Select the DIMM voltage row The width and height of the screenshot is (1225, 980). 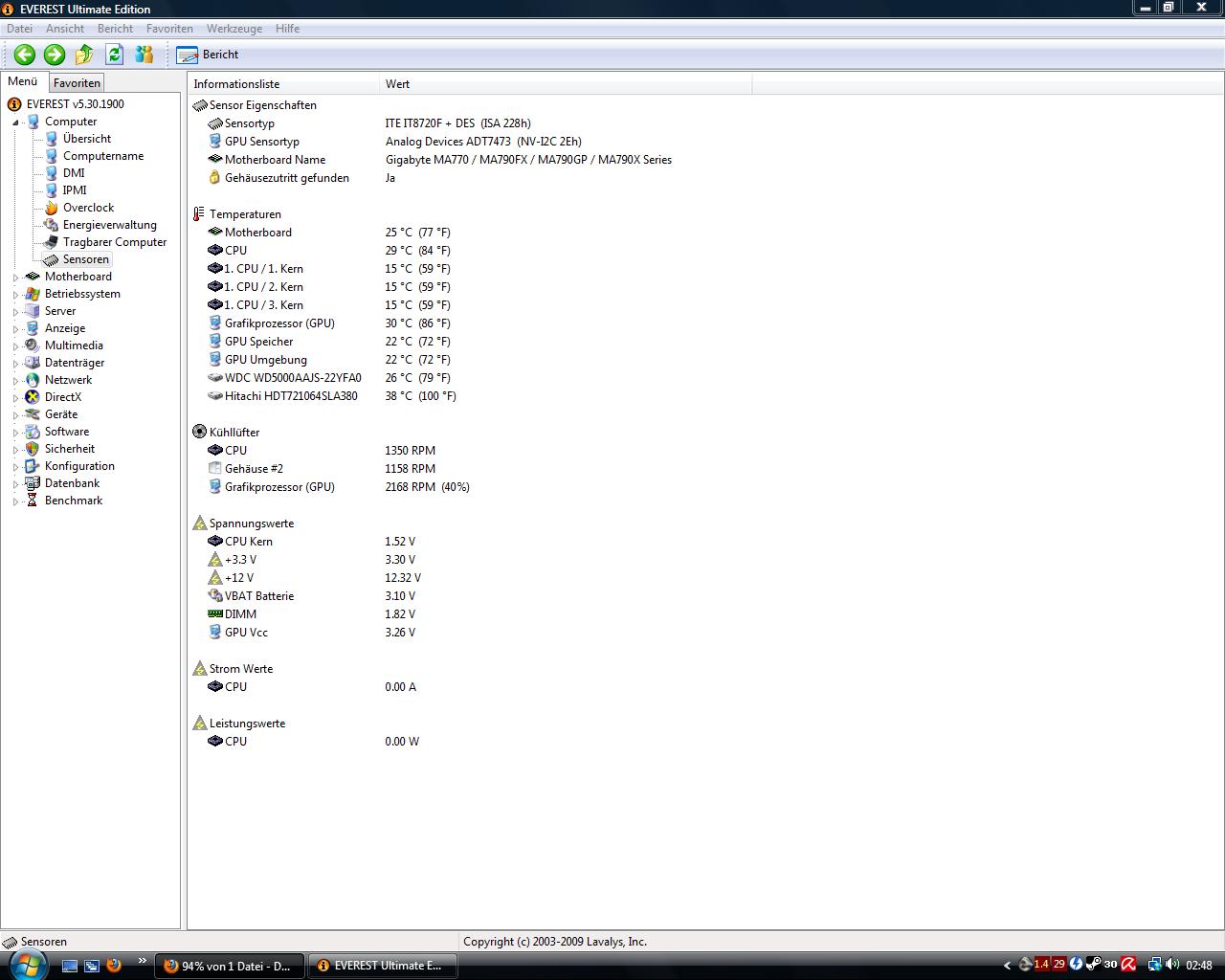[311, 614]
